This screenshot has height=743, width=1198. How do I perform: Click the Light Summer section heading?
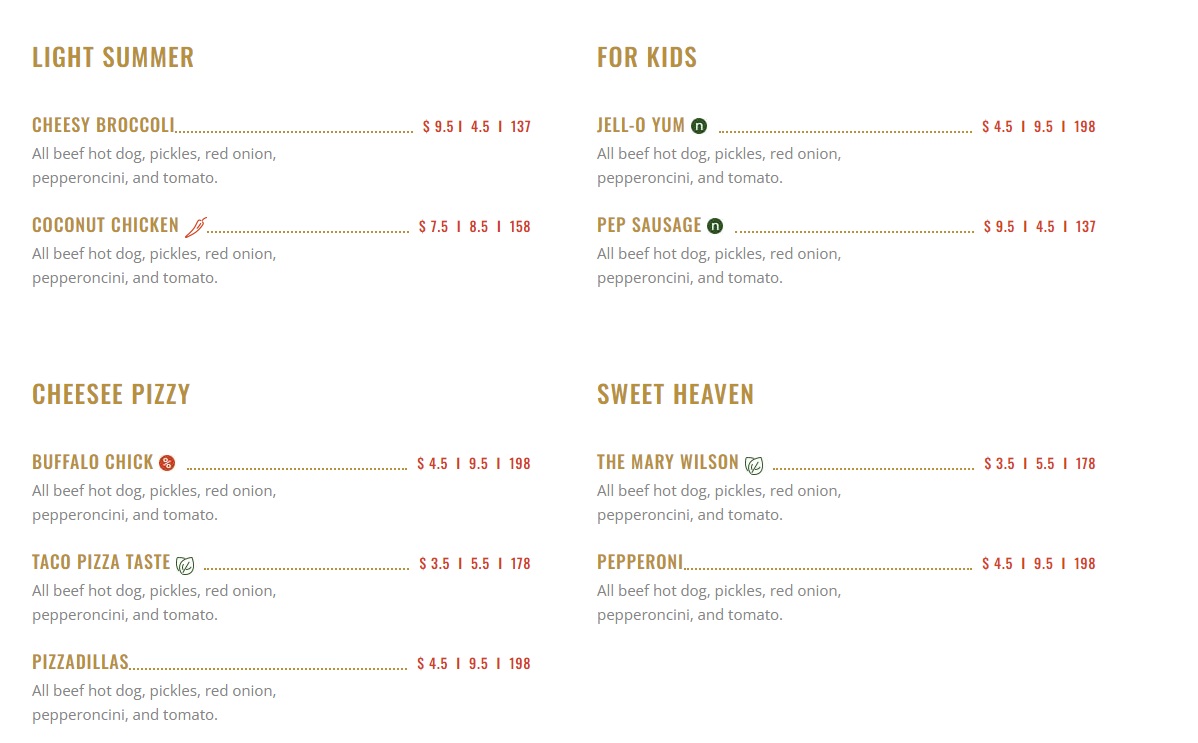[x=113, y=57]
